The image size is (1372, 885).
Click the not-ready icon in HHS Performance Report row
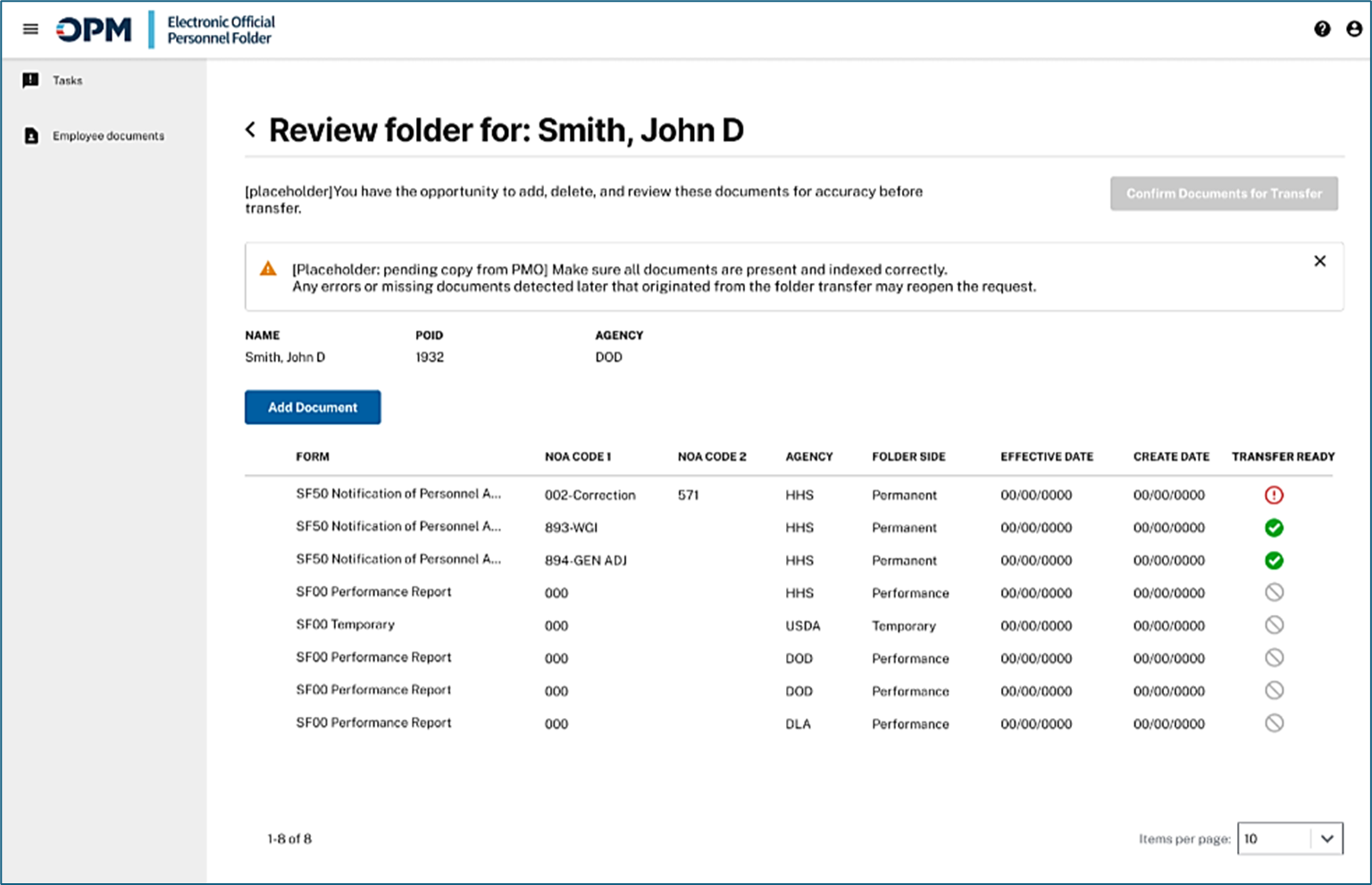(1274, 592)
